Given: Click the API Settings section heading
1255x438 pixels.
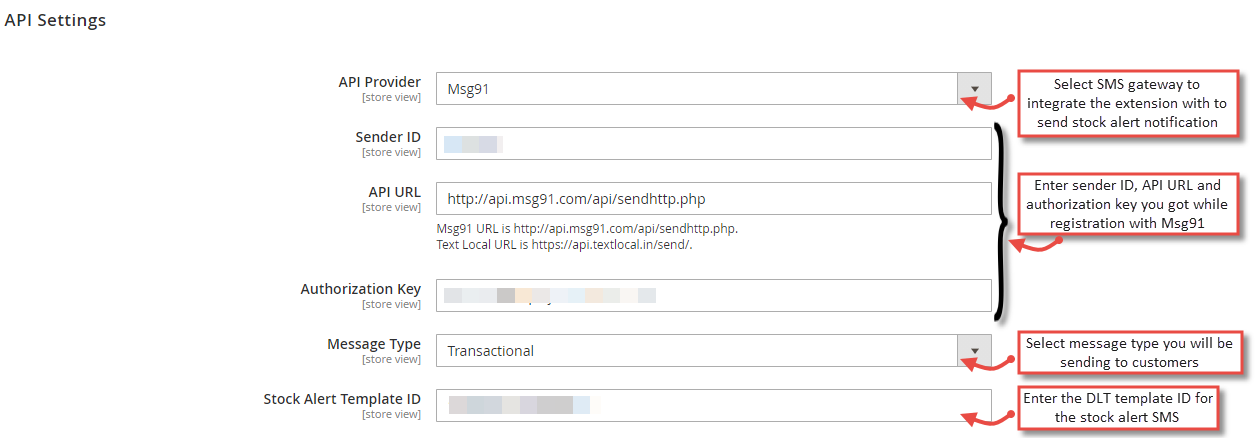Looking at the screenshot, I should coord(55,20).
